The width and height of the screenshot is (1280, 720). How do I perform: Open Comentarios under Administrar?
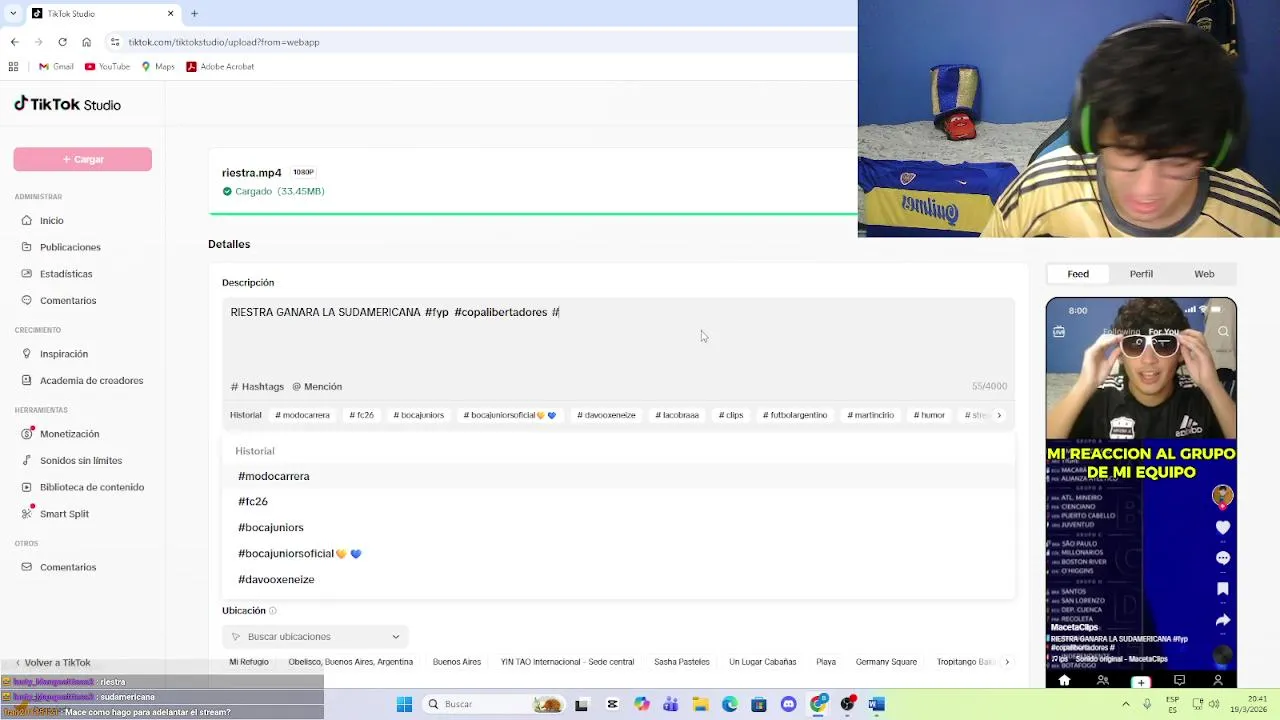(x=68, y=301)
